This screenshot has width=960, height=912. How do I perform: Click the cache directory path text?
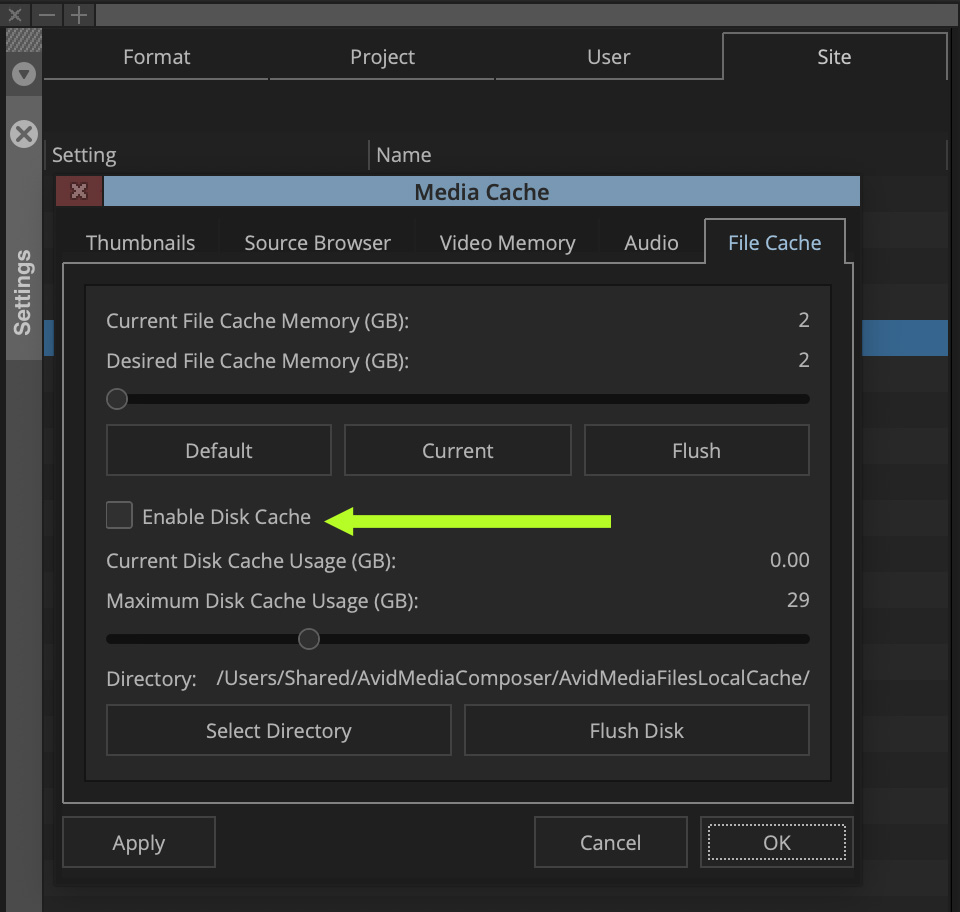click(513, 678)
